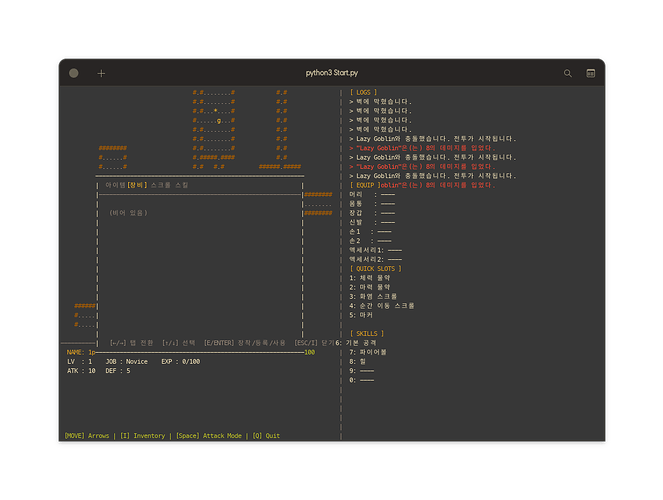Click the [I] Inventory hint in footer
Viewport: 663px width, 500px height.
pyautogui.click(x=143, y=436)
